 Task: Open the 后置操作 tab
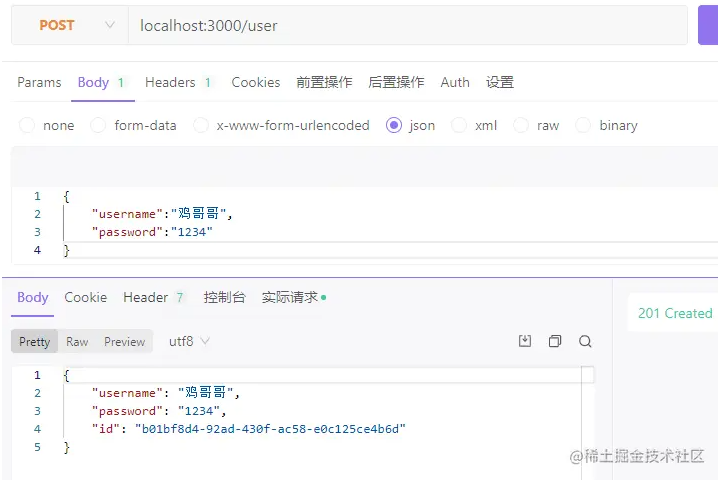pos(396,82)
